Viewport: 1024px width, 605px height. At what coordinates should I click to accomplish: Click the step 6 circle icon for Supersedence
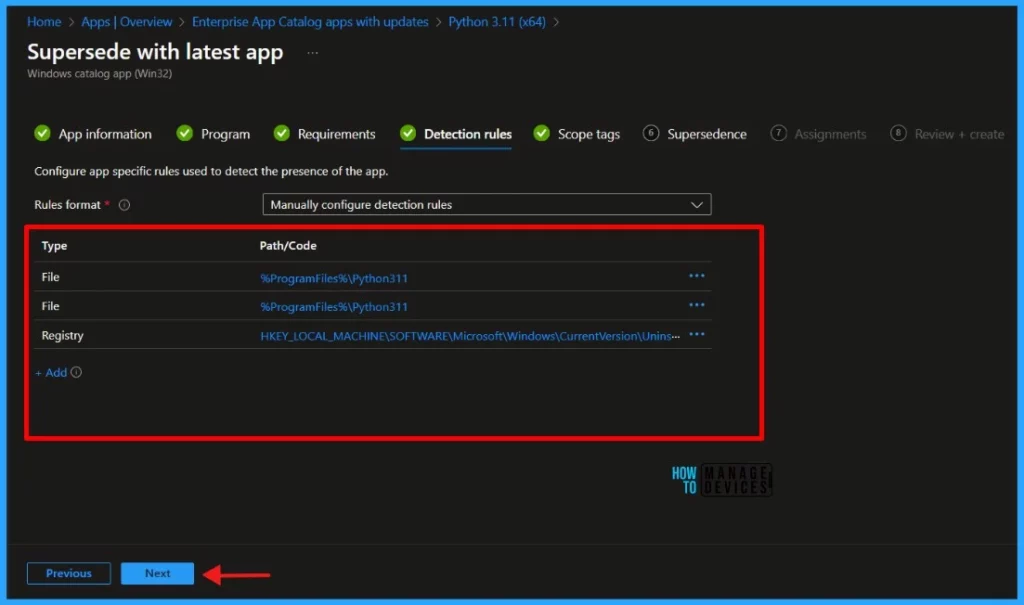click(650, 133)
